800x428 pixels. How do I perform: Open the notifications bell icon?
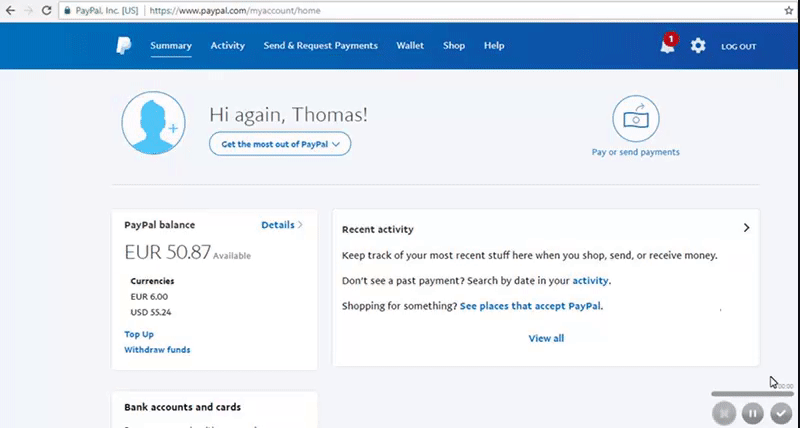(x=667, y=46)
